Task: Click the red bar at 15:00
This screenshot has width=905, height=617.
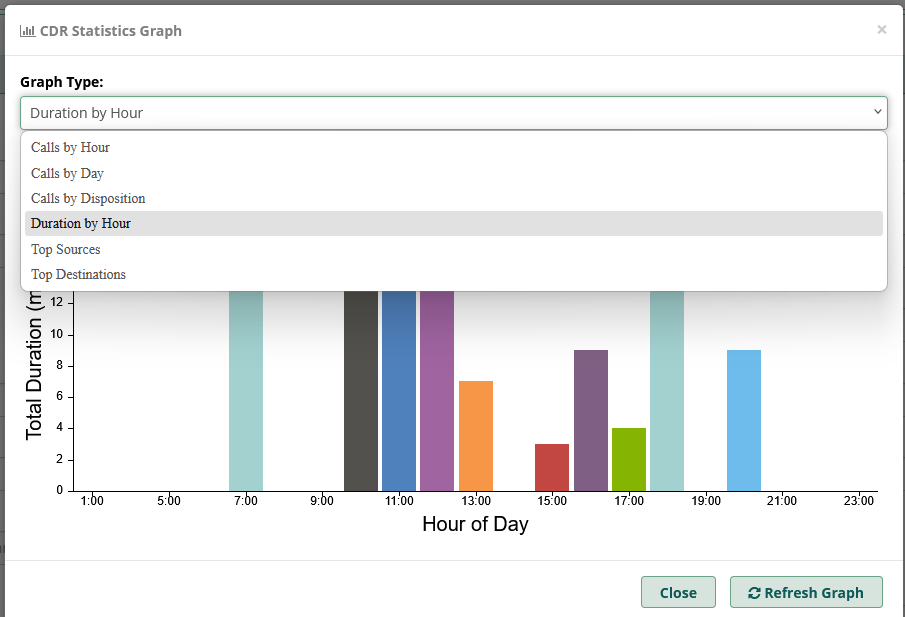Action: click(x=552, y=467)
